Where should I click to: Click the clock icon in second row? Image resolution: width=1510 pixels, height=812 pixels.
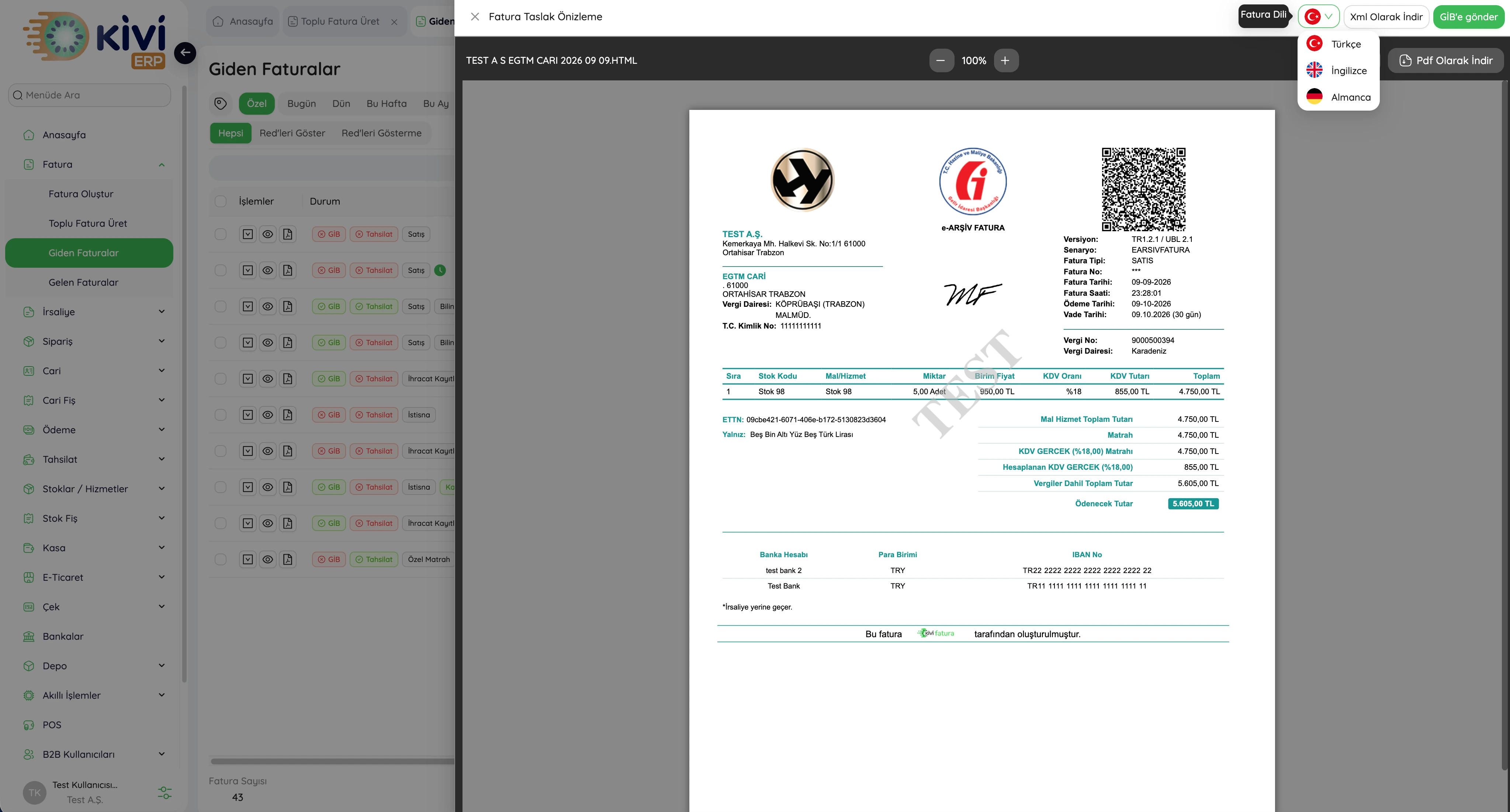click(x=440, y=270)
